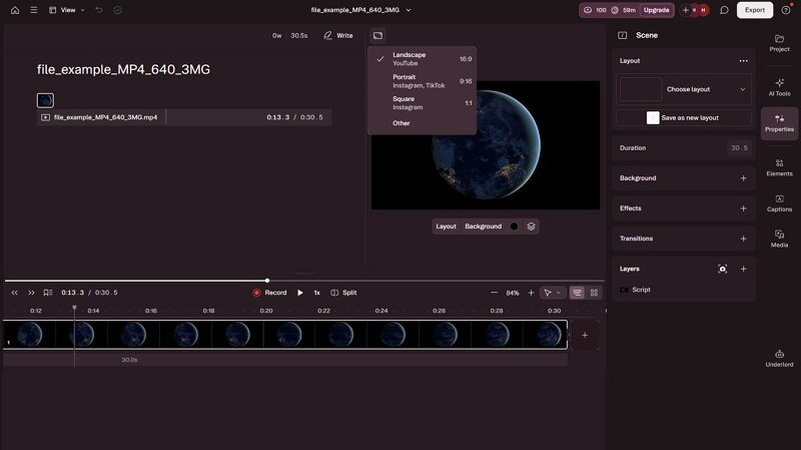
Task: Click the Record button
Action: pyautogui.click(x=269, y=293)
